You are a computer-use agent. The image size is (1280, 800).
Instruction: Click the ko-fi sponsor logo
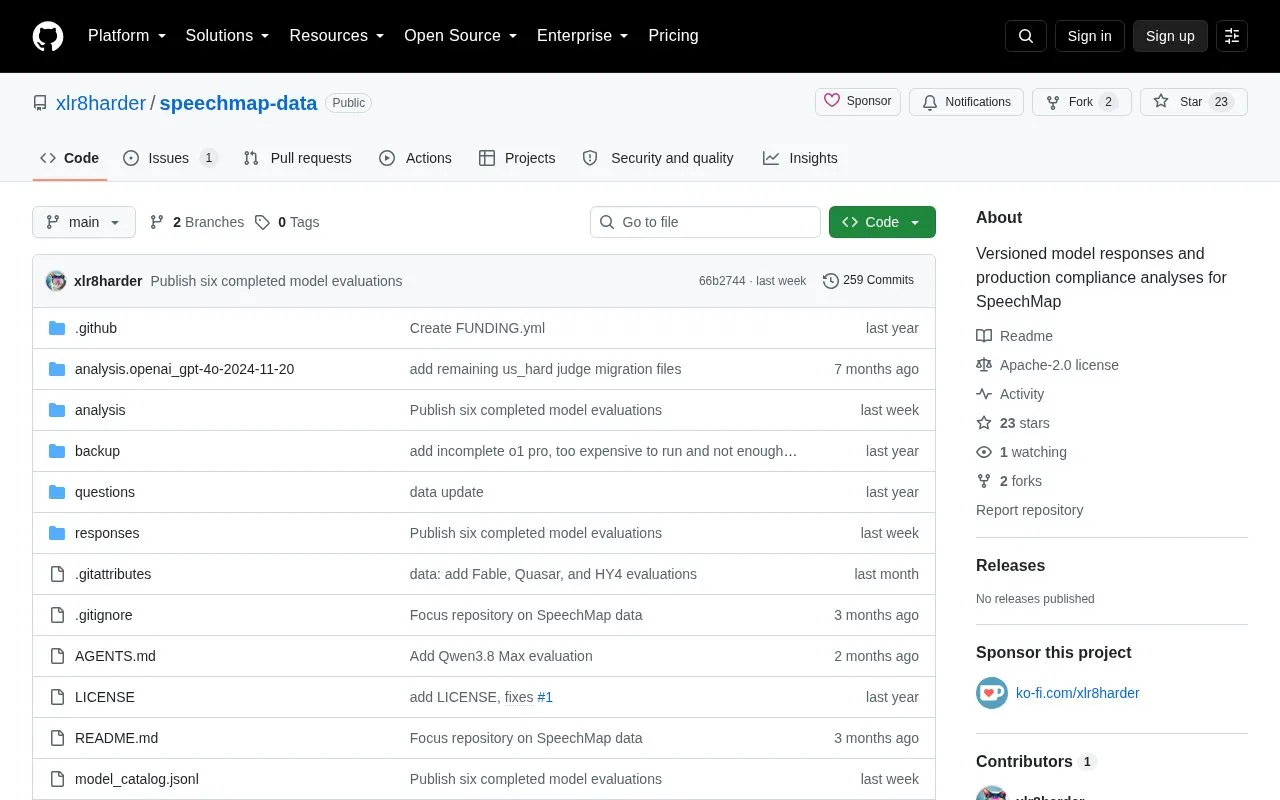992,693
